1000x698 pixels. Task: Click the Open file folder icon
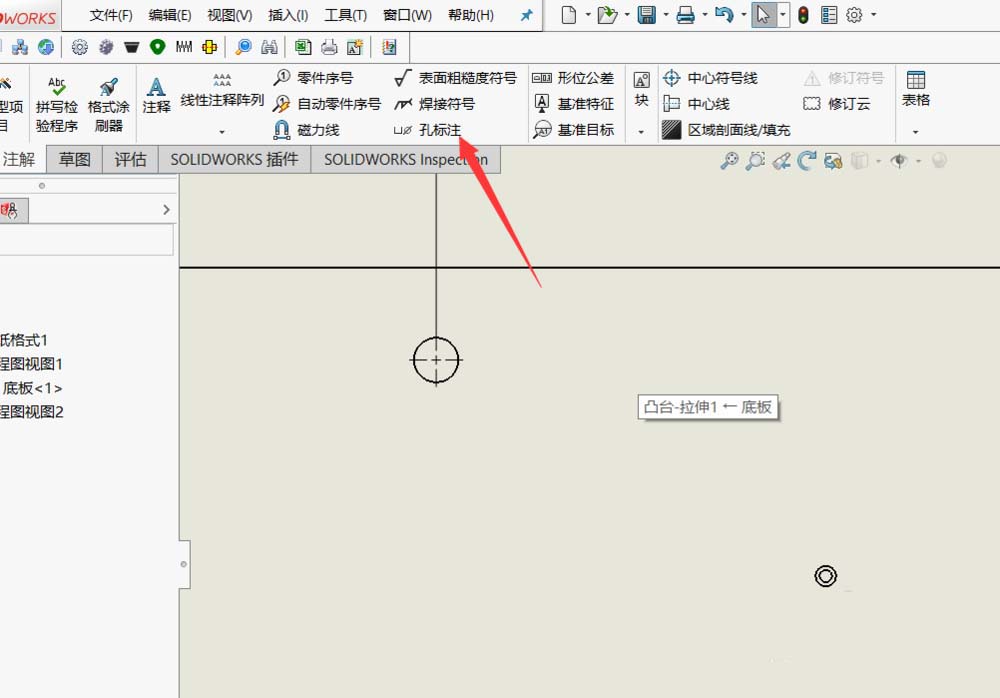coord(607,15)
